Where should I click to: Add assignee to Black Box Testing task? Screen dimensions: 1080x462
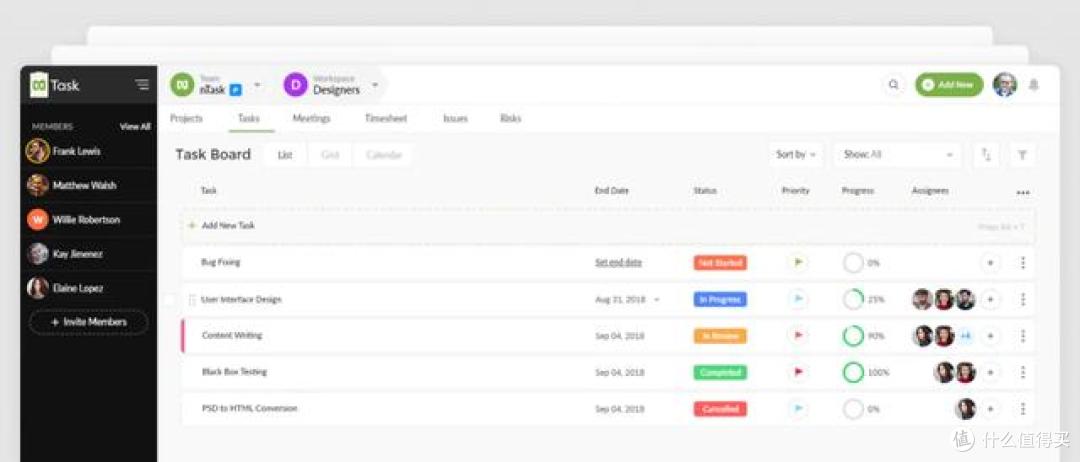coord(990,372)
